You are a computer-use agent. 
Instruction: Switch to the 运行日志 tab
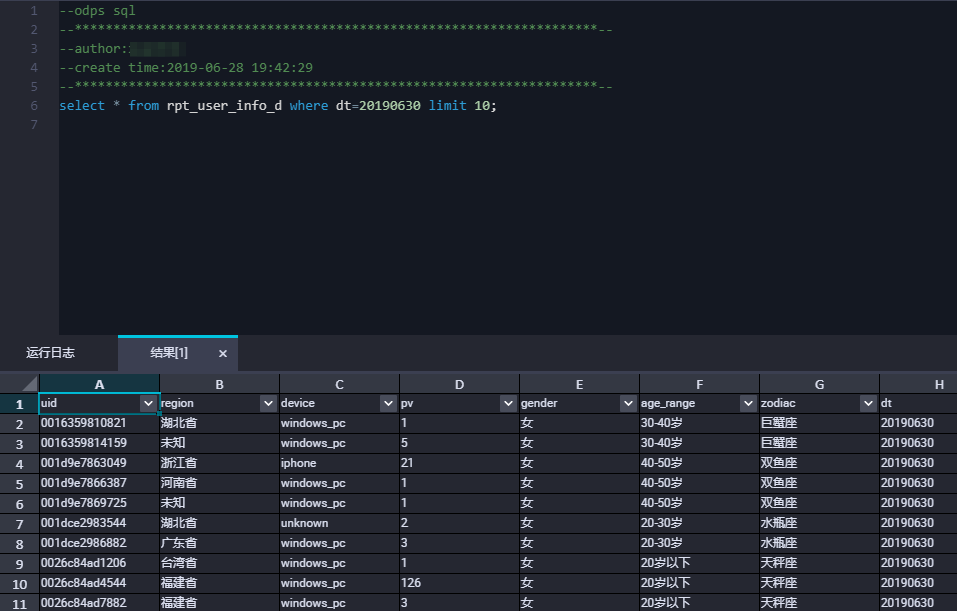click(51, 353)
